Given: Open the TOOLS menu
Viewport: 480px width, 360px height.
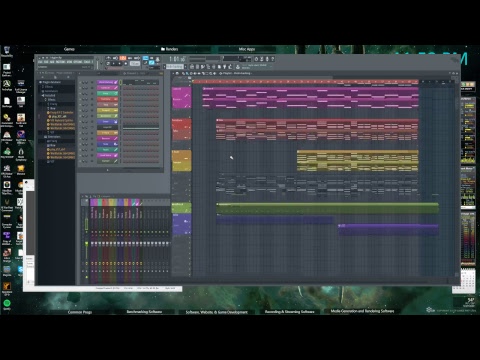Looking at the screenshot, I should pos(87,62).
